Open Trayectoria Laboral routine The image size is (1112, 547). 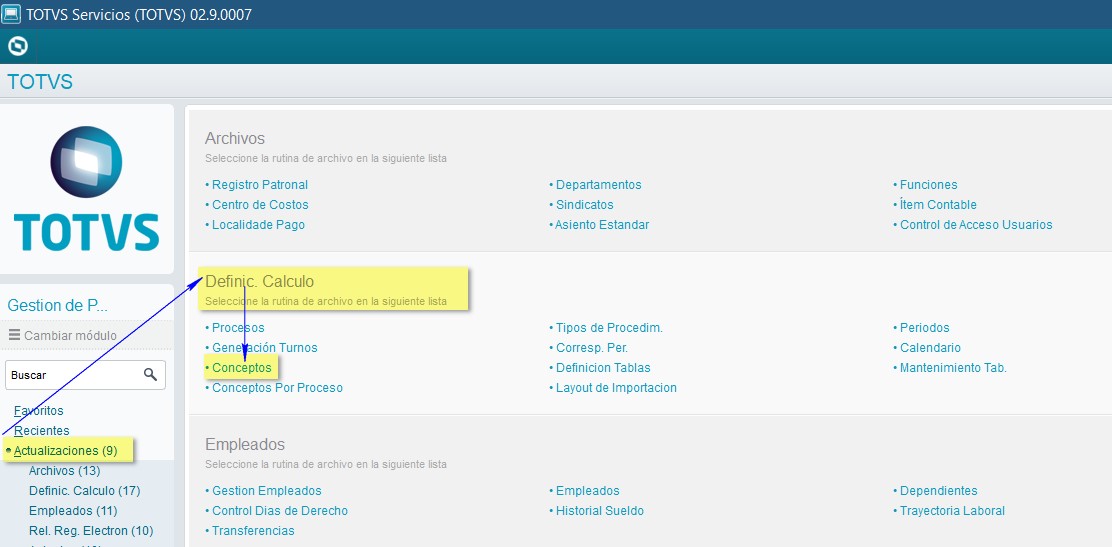point(952,510)
